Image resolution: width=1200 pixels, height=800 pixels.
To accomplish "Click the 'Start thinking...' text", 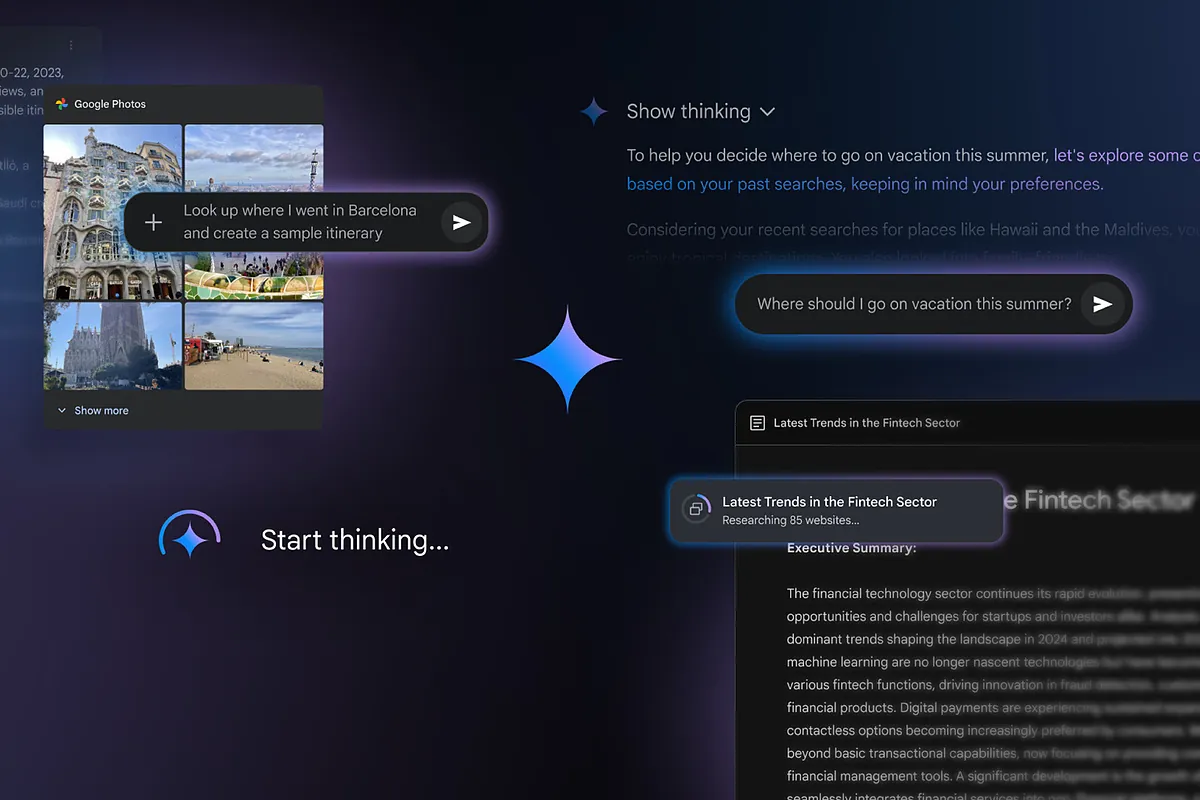I will pos(354,541).
